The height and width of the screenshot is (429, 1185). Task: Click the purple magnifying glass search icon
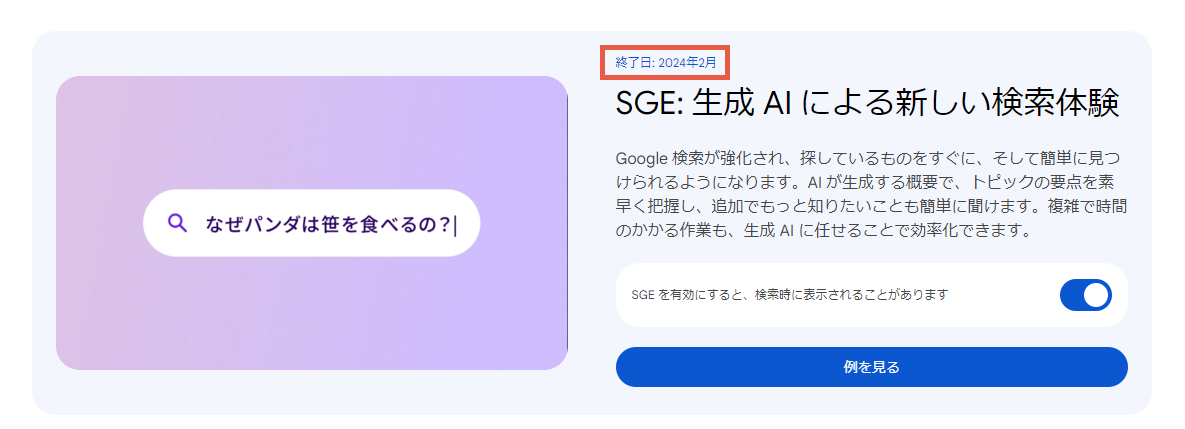click(x=177, y=223)
